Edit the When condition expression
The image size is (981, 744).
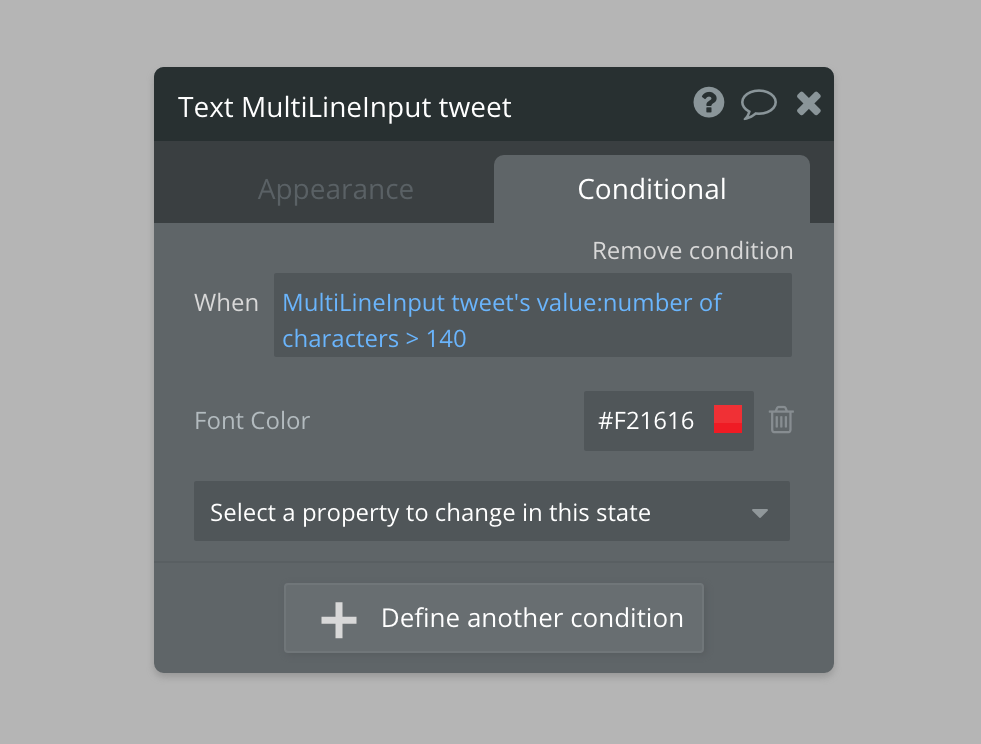(533, 315)
